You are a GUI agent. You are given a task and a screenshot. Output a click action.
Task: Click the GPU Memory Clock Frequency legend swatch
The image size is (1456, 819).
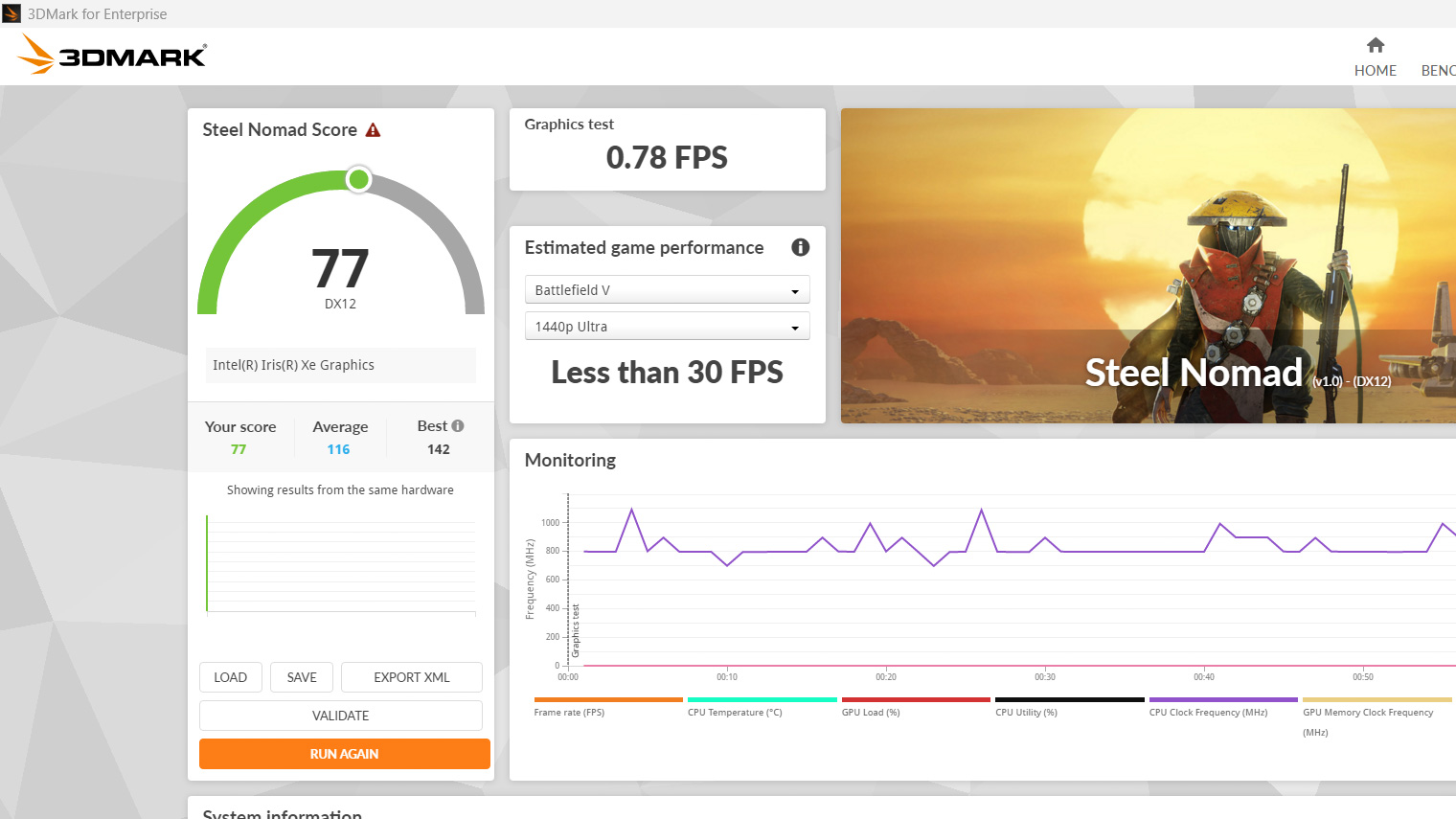[1377, 700]
